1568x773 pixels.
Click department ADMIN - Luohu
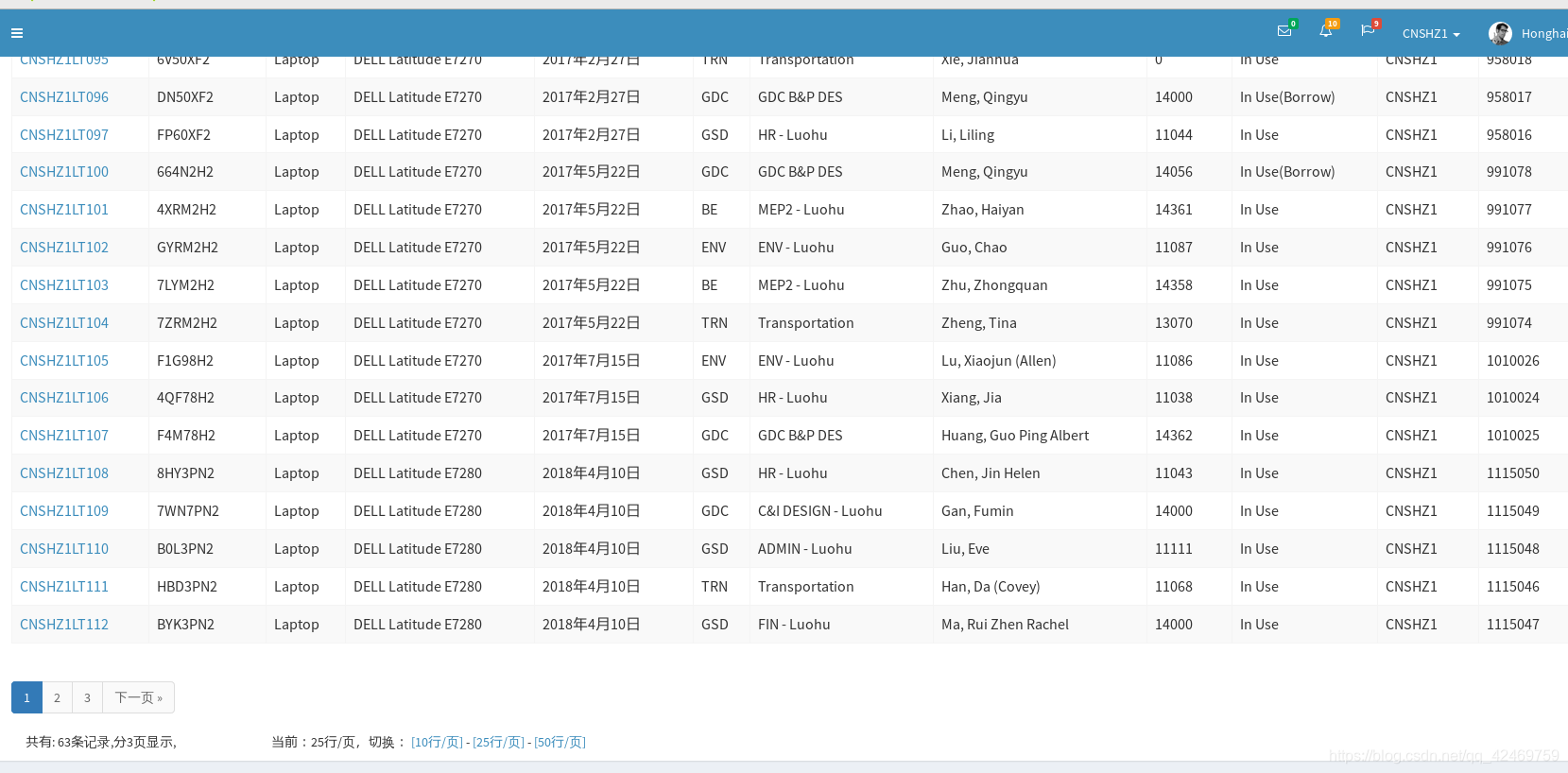pos(805,549)
